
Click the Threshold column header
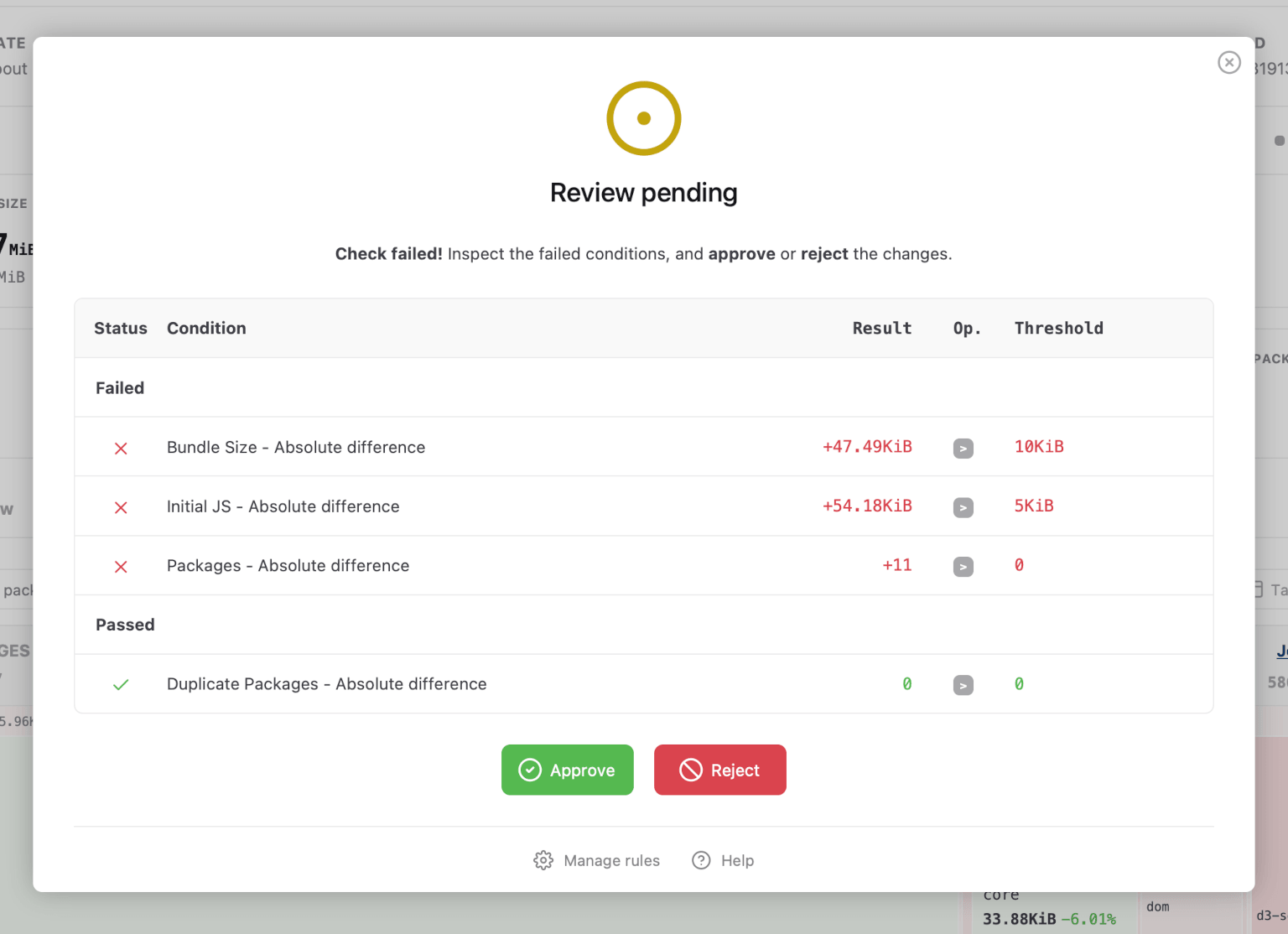pyautogui.click(x=1058, y=329)
